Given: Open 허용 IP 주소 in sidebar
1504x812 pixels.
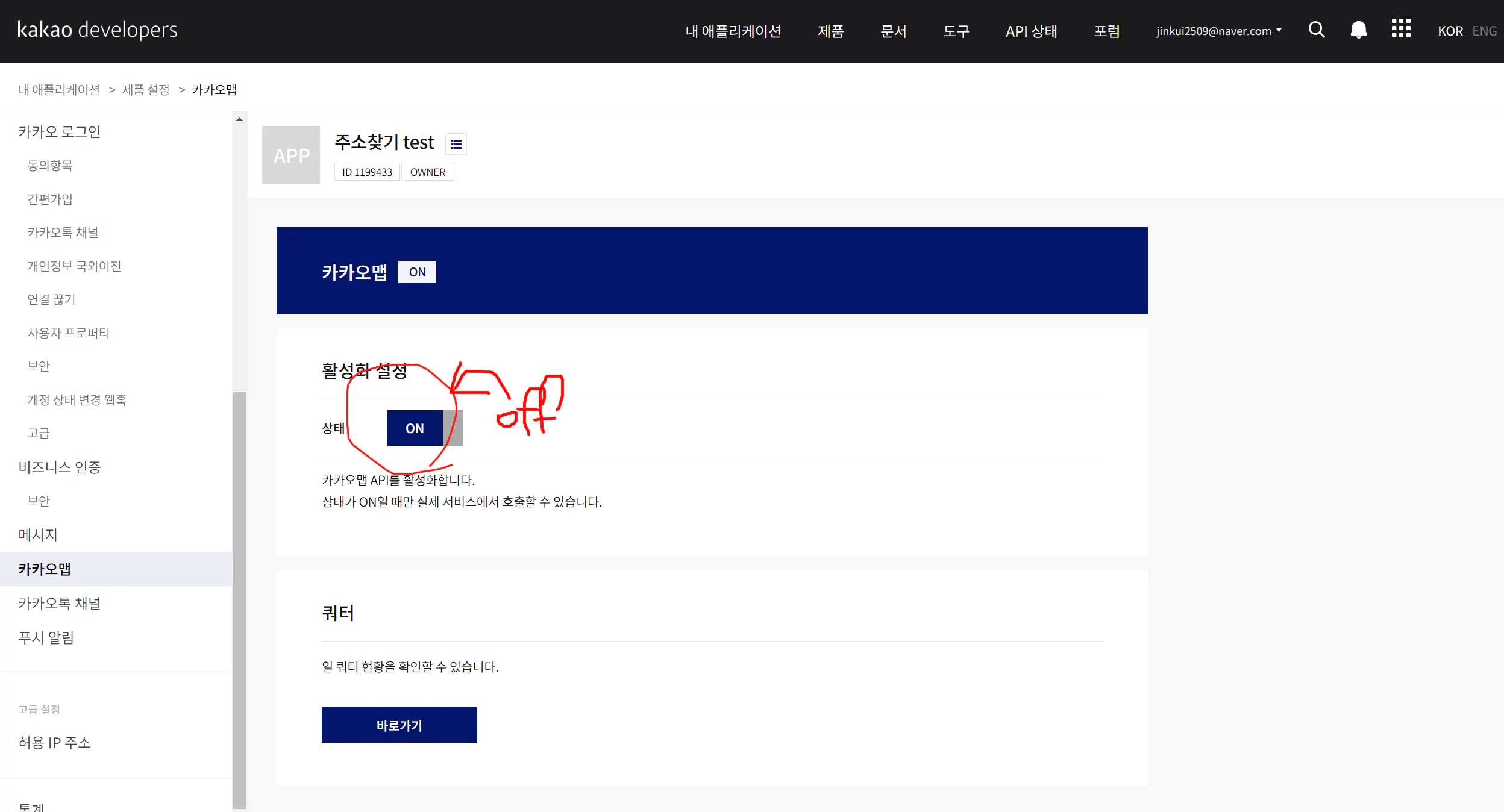Looking at the screenshot, I should click(55, 742).
